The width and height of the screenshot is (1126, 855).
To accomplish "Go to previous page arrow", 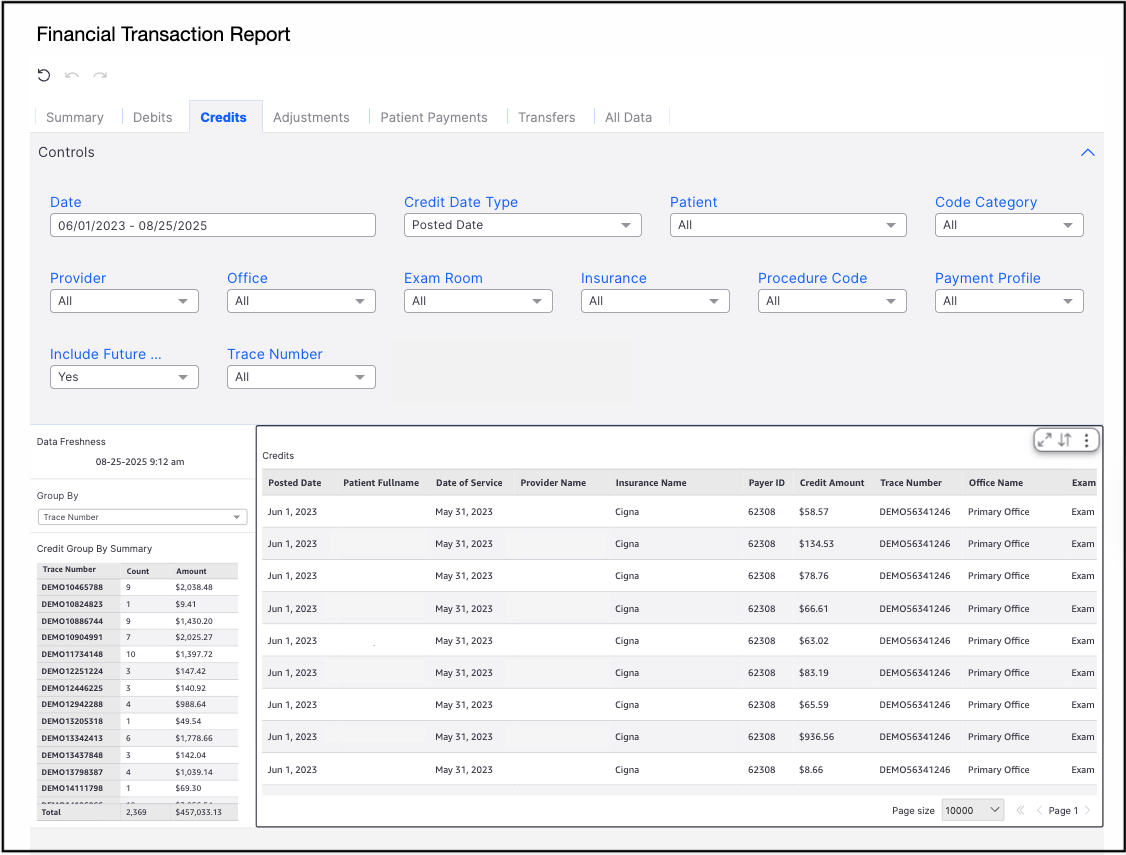I will 1039,810.
